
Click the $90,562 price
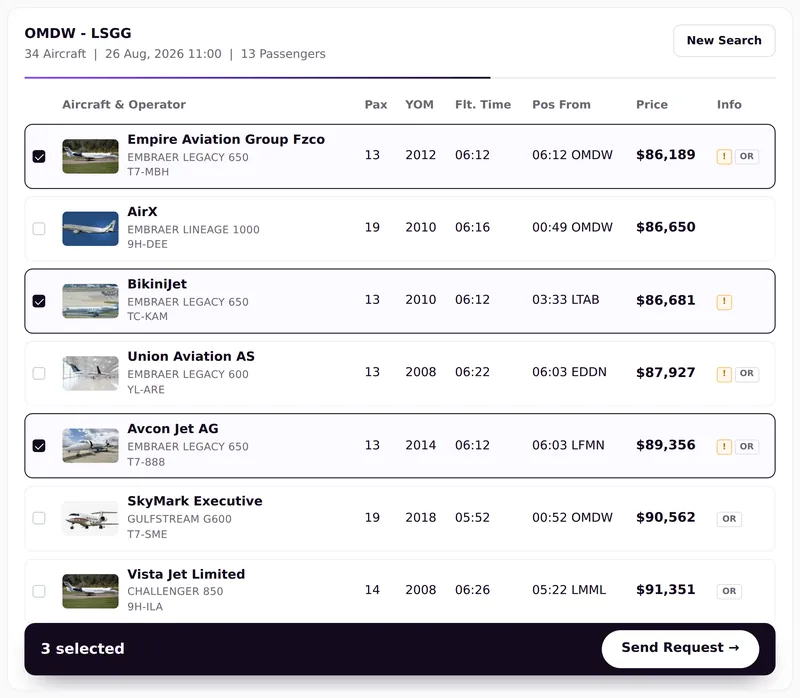[665, 517]
